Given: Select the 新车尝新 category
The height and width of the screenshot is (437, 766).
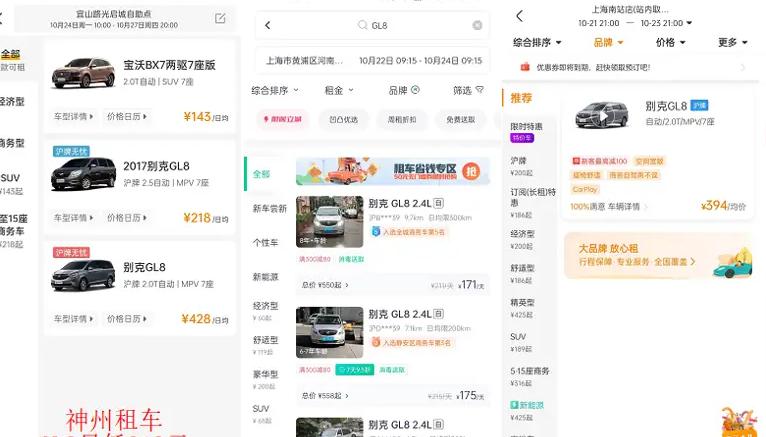Looking at the screenshot, I should [x=269, y=208].
